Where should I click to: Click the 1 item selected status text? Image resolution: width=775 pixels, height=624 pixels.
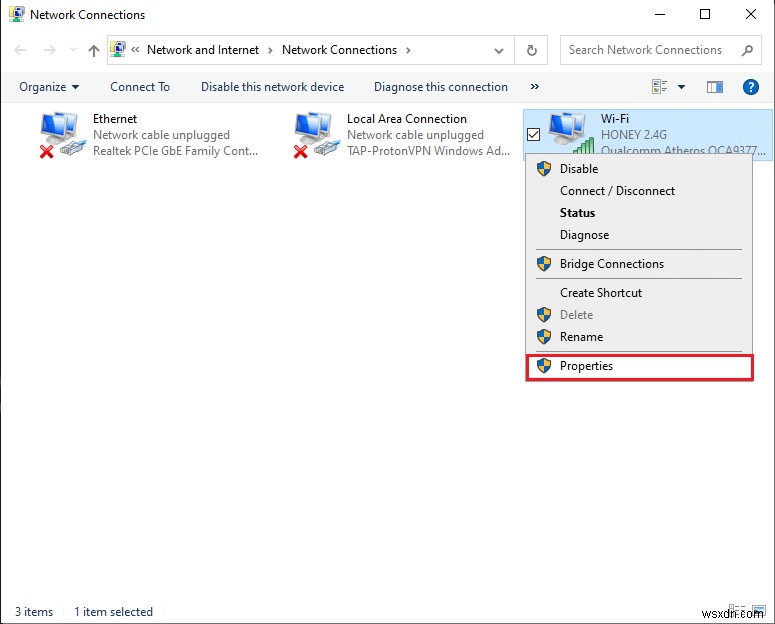[113, 612]
